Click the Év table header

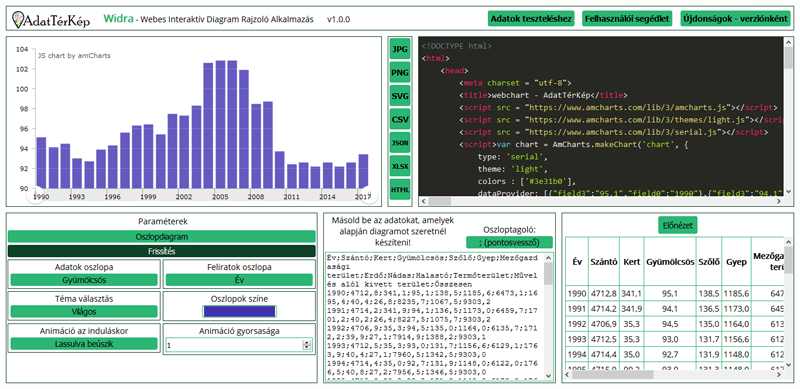[577, 262]
